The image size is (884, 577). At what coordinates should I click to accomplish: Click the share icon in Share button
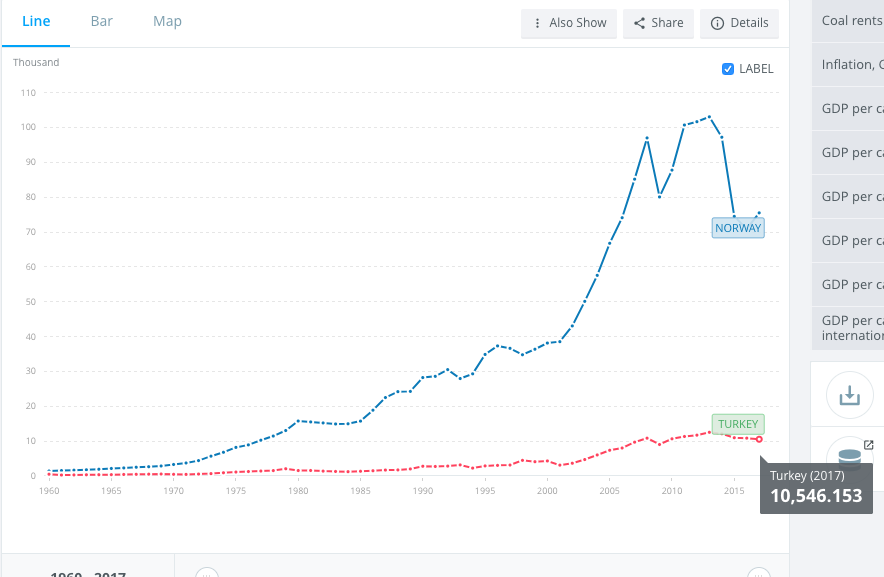coord(640,23)
